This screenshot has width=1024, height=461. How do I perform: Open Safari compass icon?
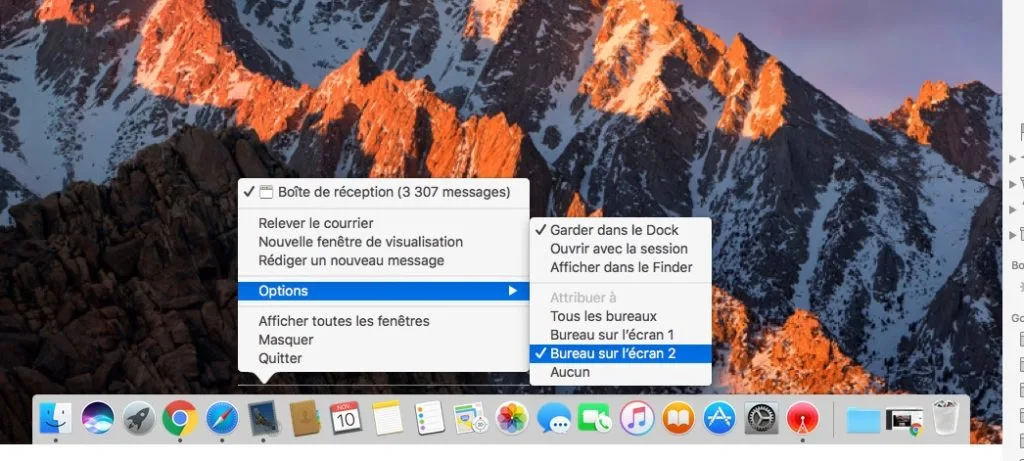click(222, 418)
